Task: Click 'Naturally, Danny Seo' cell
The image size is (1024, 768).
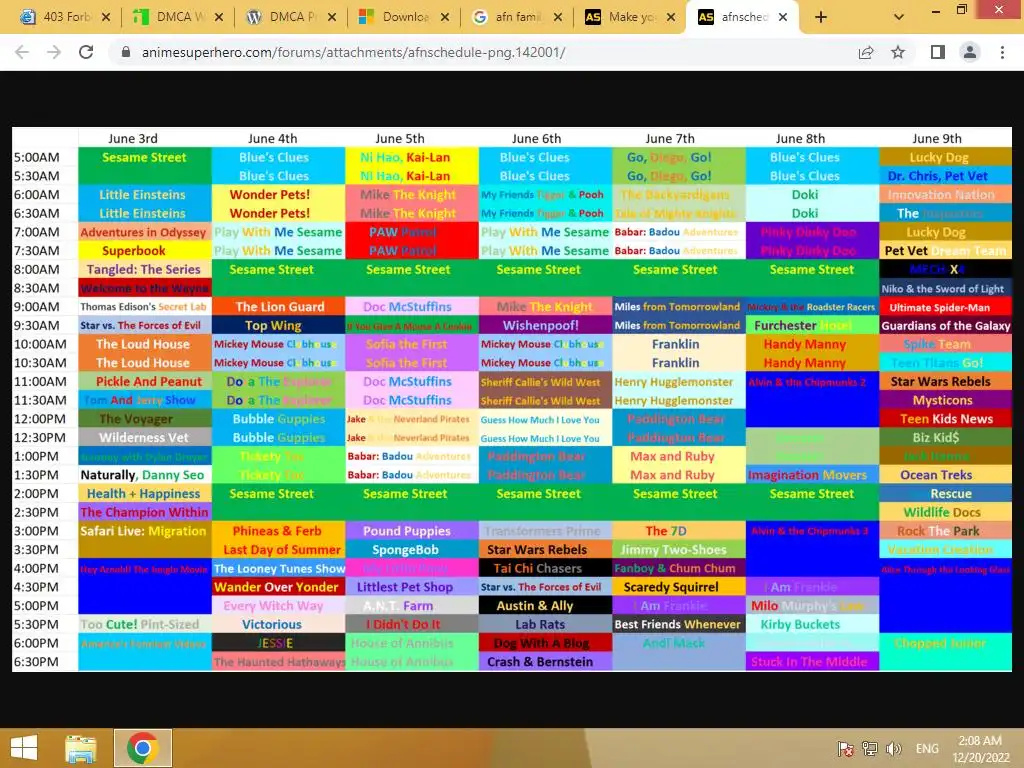Action: (144, 475)
